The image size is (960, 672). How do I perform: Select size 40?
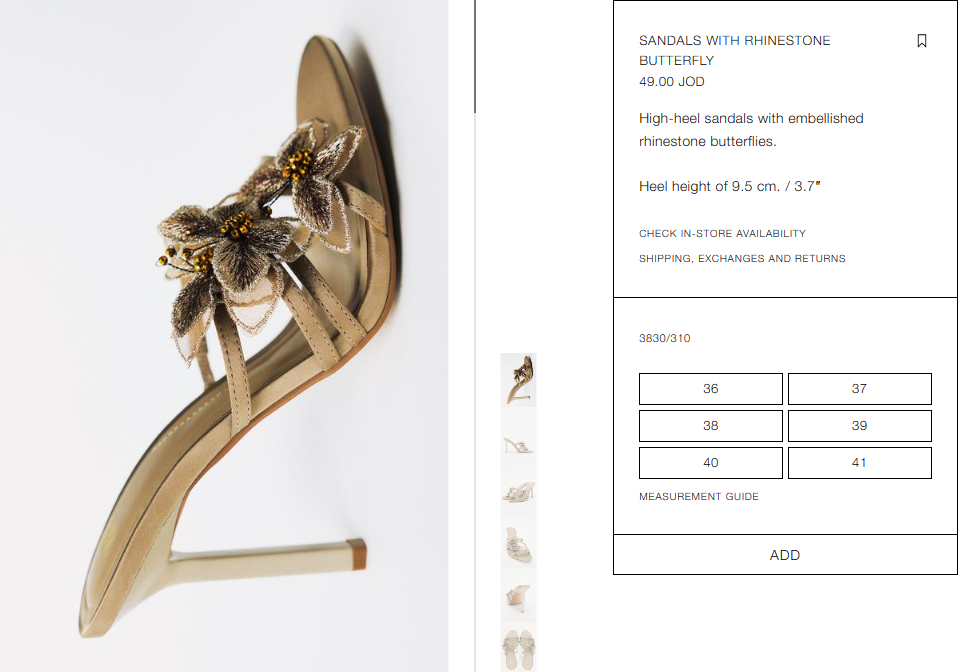[711, 463]
